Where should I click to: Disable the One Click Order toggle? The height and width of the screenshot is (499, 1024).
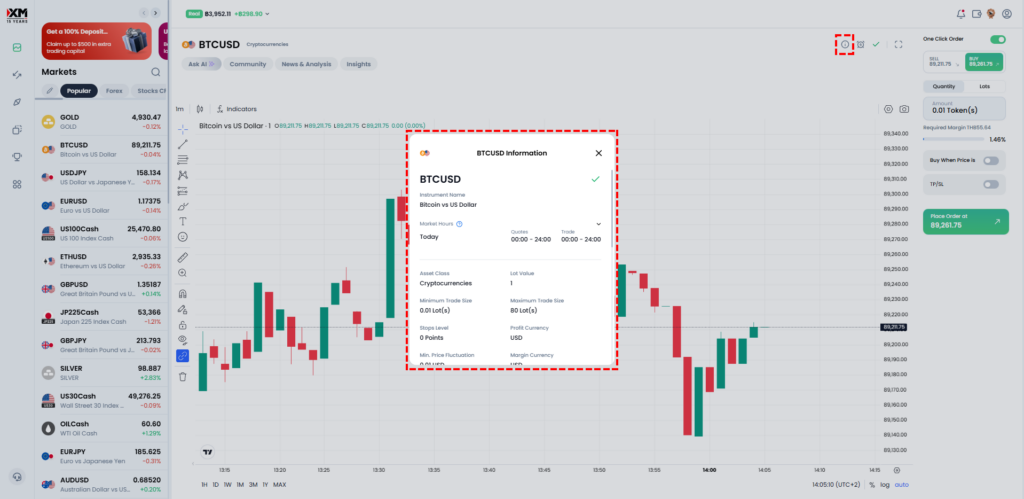pos(996,39)
